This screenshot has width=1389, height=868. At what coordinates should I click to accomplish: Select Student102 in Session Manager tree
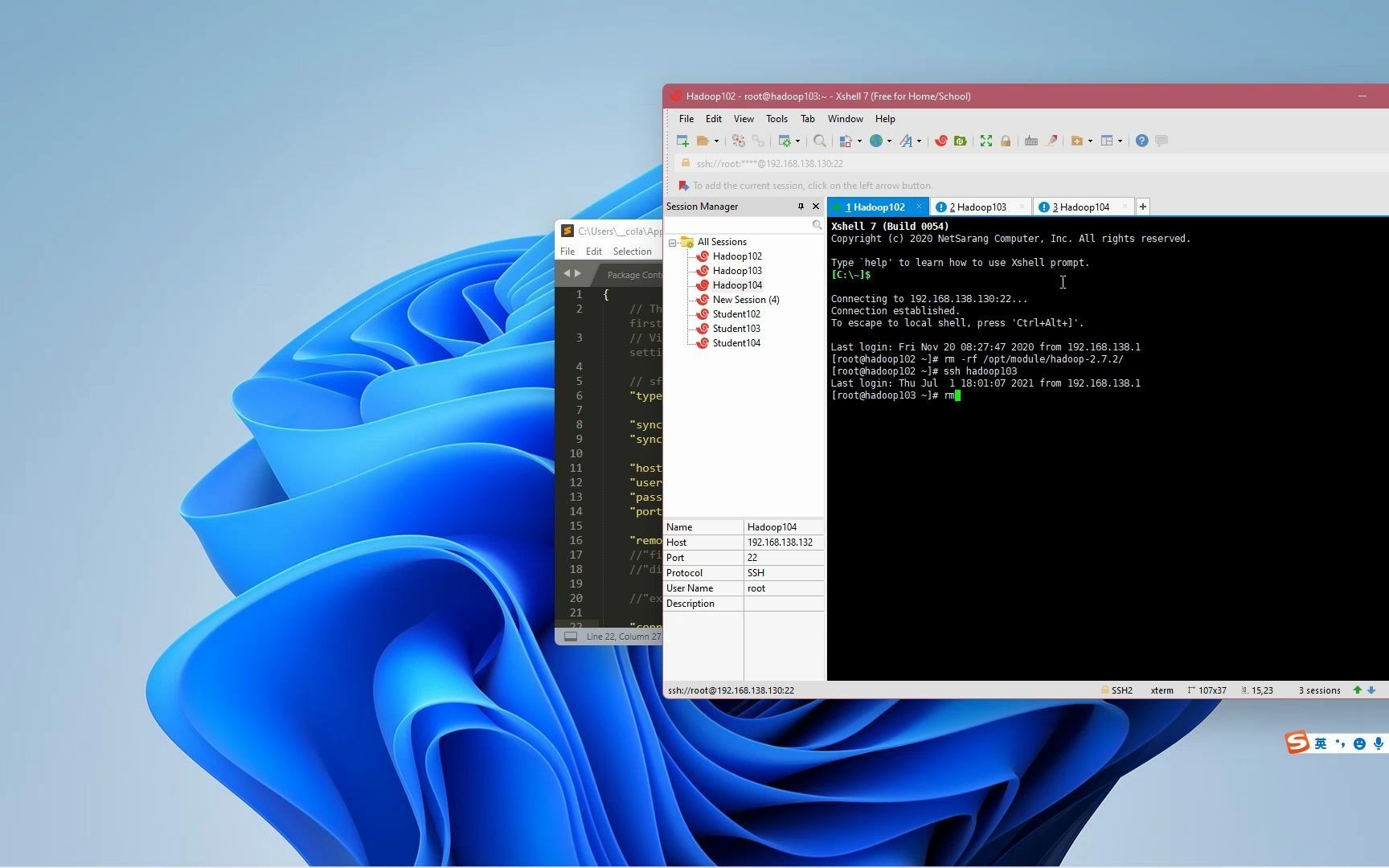(736, 314)
